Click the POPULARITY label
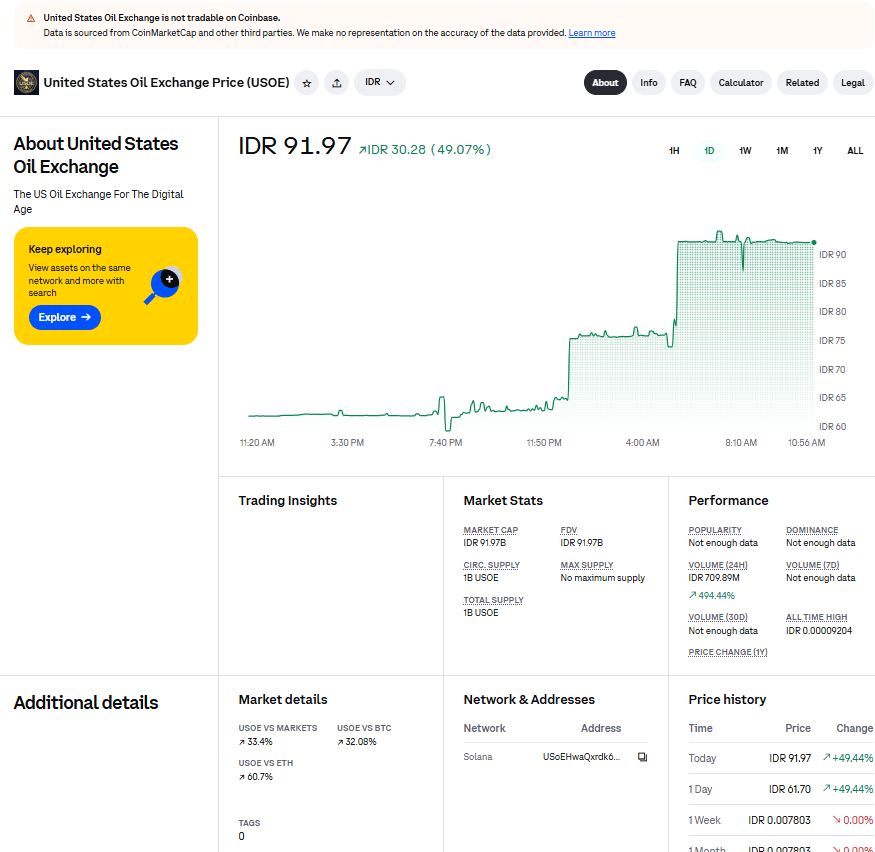This screenshot has height=852, width=875. (x=715, y=530)
